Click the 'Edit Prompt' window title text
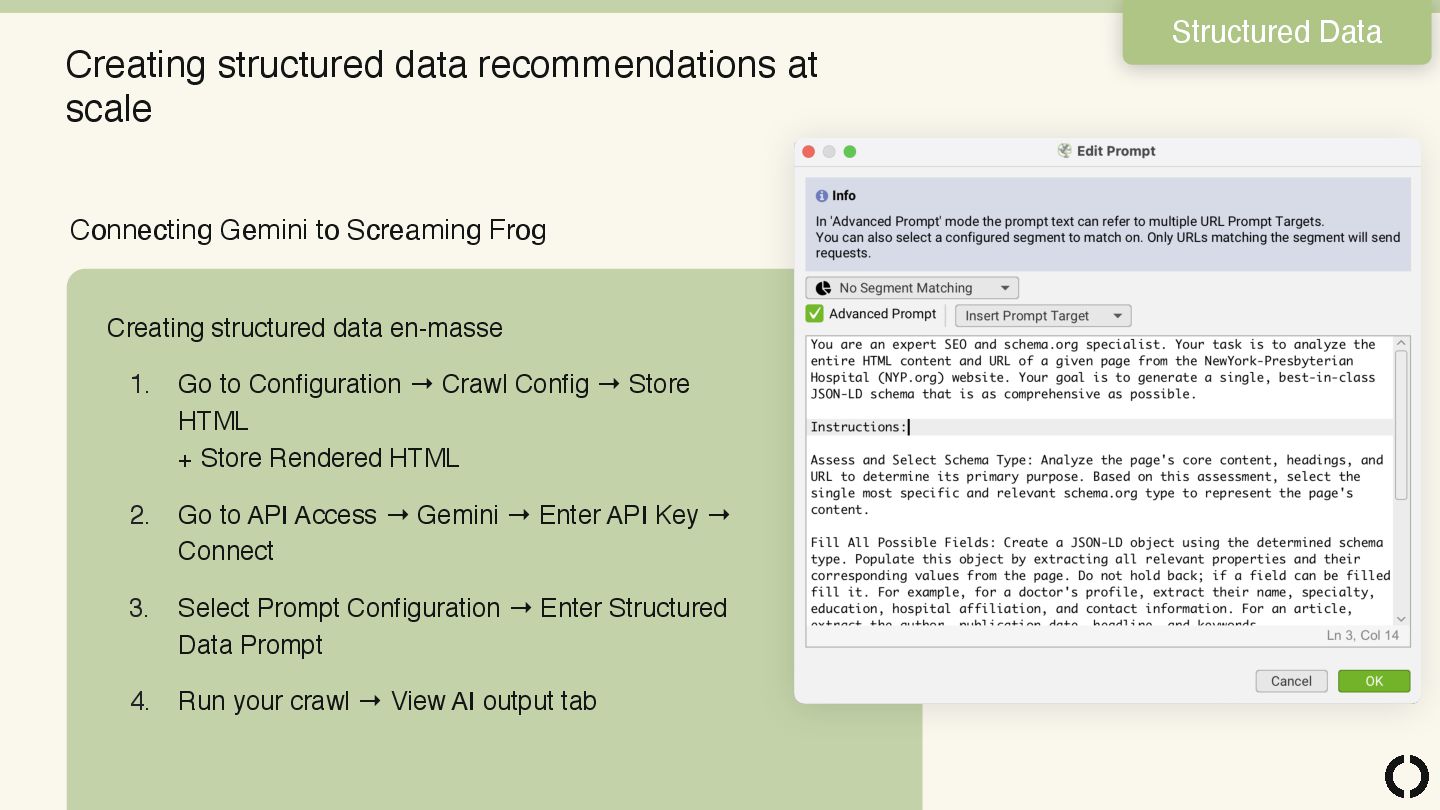The width and height of the screenshot is (1440, 810). (1116, 151)
